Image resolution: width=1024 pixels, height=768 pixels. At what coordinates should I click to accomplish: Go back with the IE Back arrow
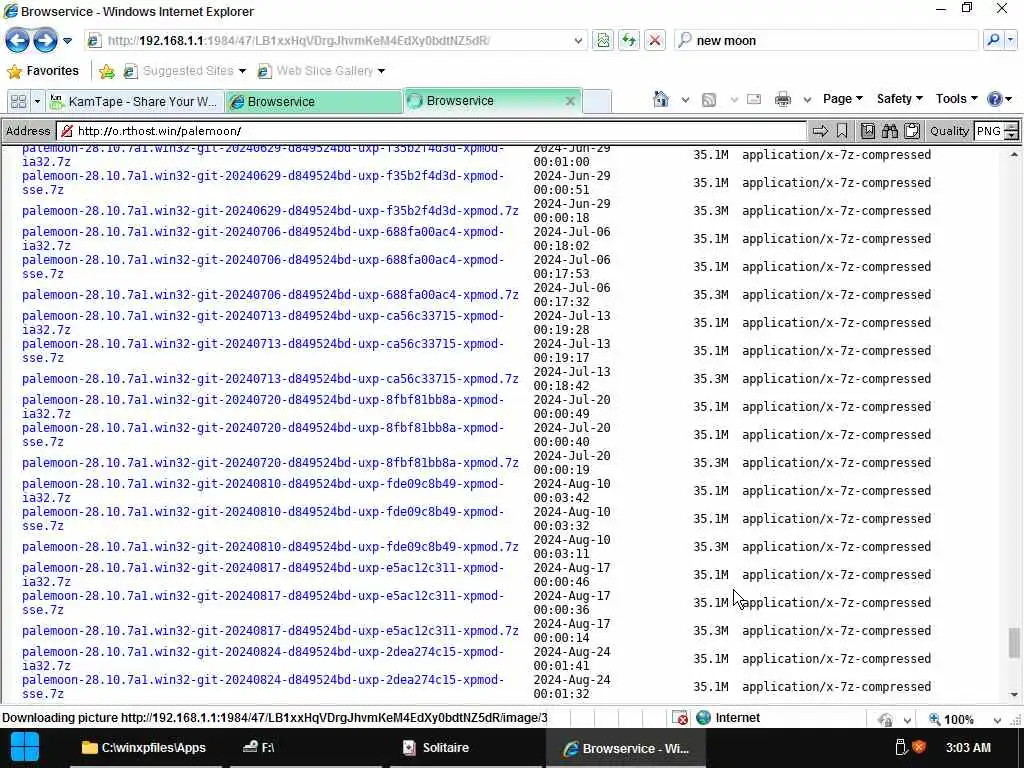pyautogui.click(x=18, y=40)
